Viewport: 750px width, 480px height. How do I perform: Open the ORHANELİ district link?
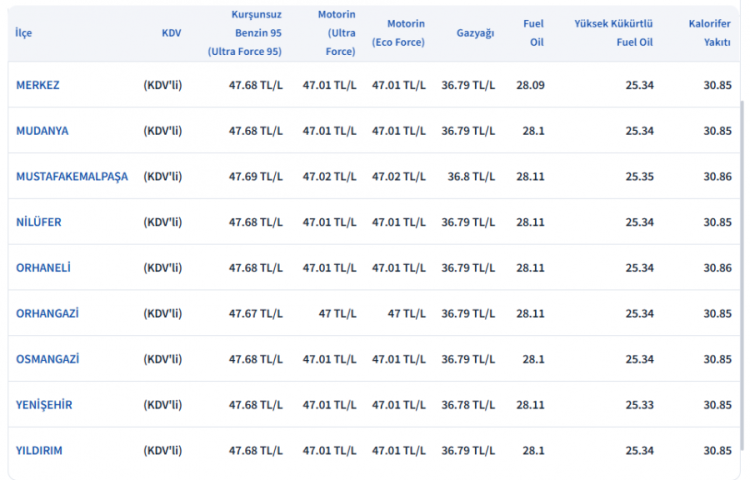point(43,268)
